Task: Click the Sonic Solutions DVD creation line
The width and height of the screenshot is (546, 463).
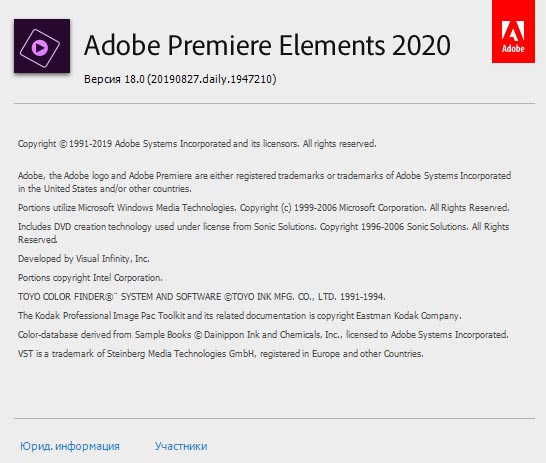Action: coord(263,233)
